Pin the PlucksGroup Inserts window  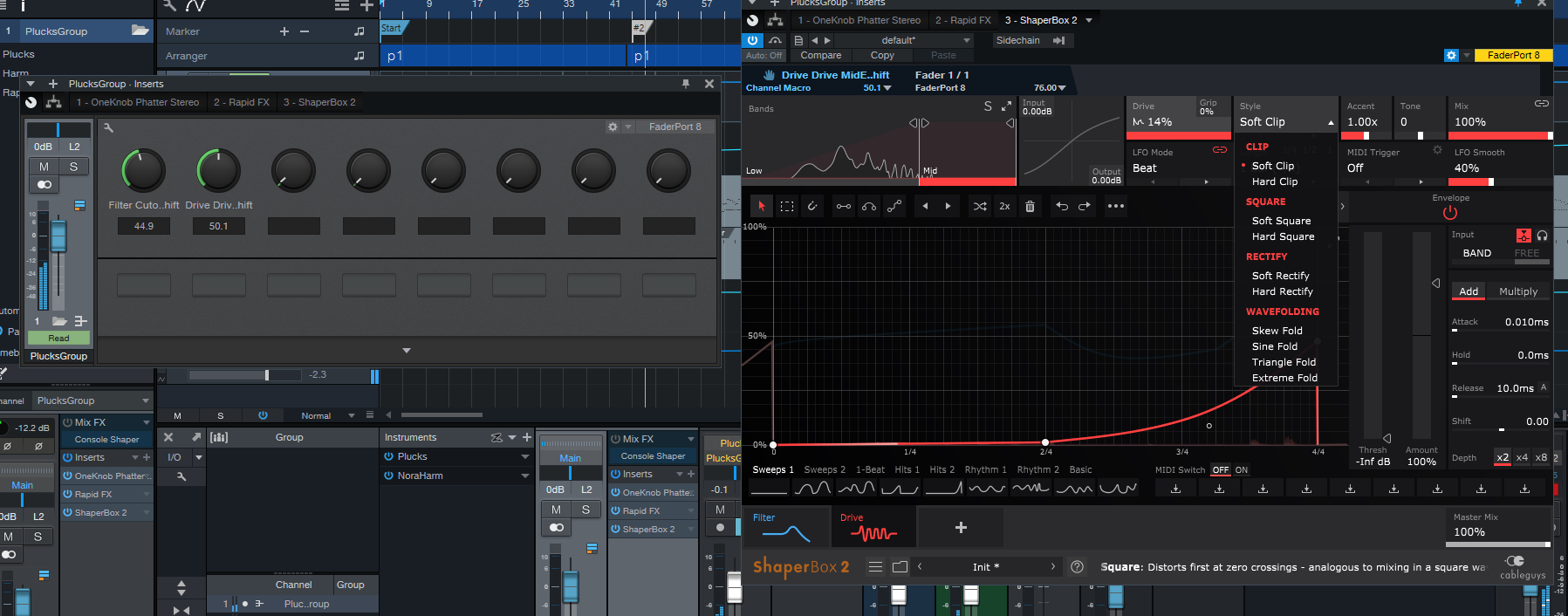(686, 84)
